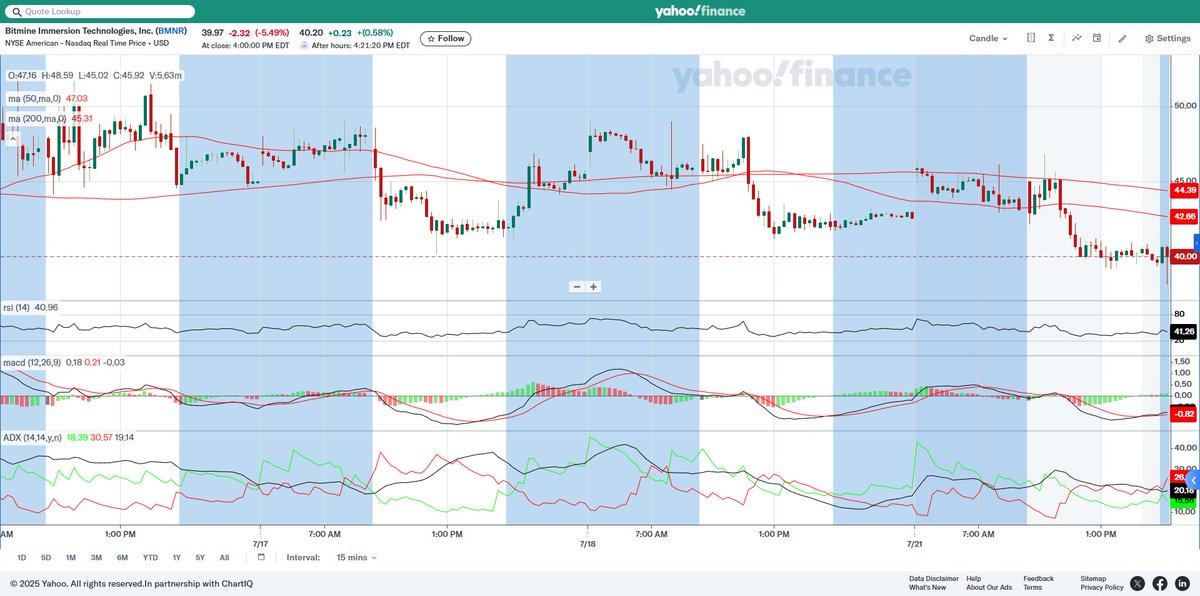The width and height of the screenshot is (1200, 596).
Task: Select the 5Y range
Action: tap(200, 557)
